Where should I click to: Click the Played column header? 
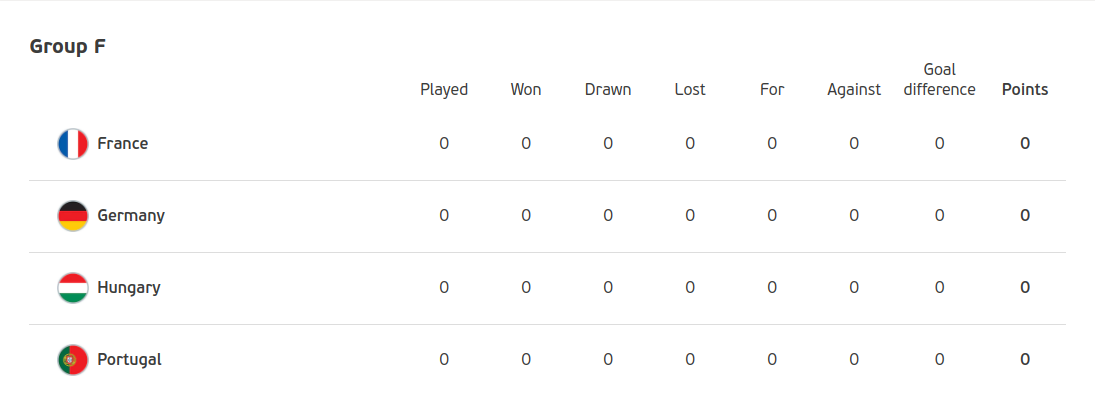(x=444, y=90)
